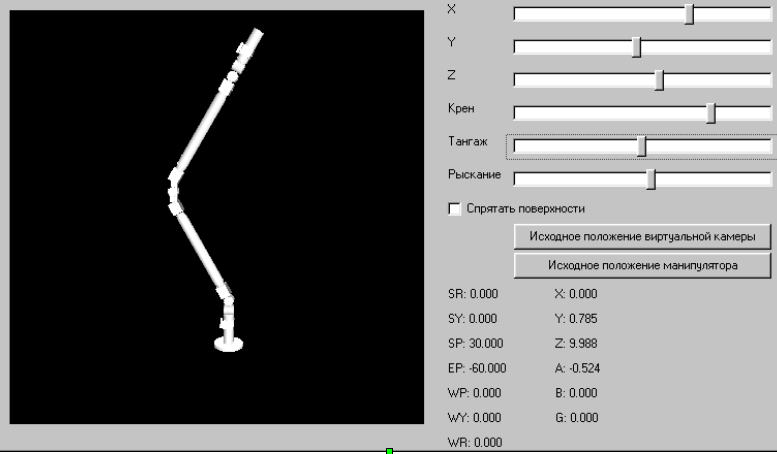Click the X: 0.000 coordinate value
The width and height of the screenshot is (777, 454).
(576, 294)
